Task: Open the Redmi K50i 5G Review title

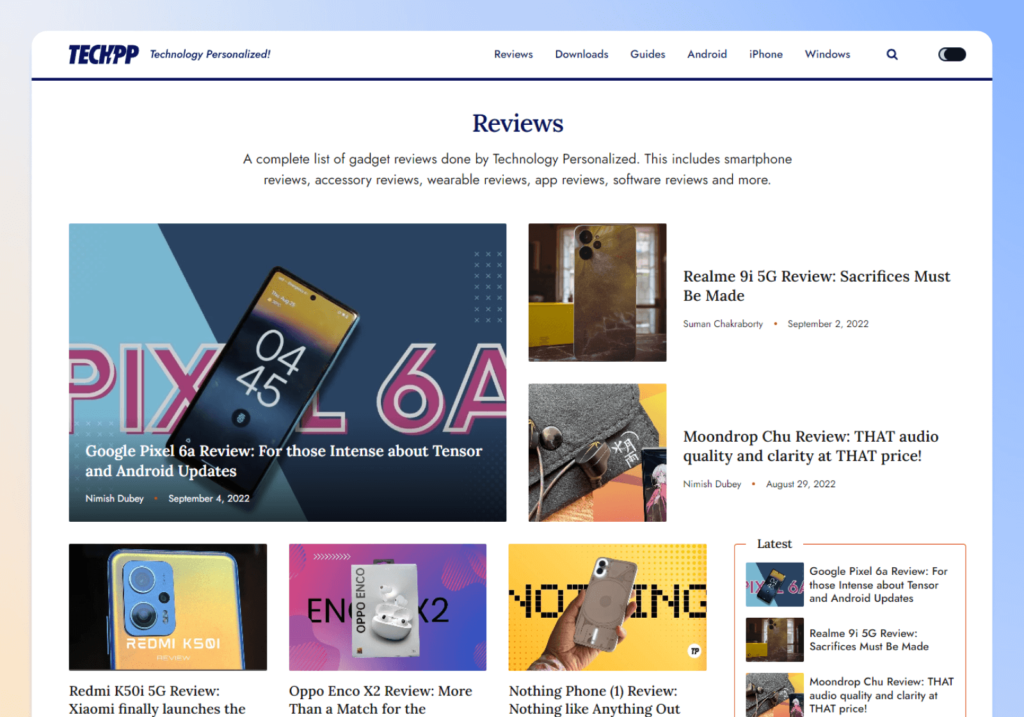Action: [157, 699]
